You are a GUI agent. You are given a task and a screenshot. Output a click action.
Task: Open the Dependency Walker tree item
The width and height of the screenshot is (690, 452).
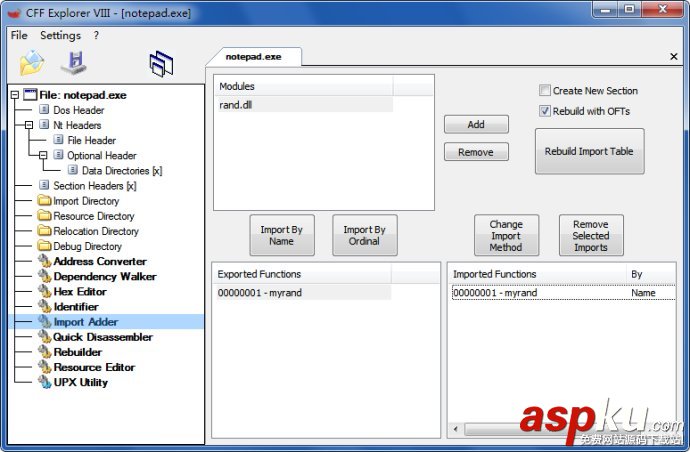(x=105, y=276)
